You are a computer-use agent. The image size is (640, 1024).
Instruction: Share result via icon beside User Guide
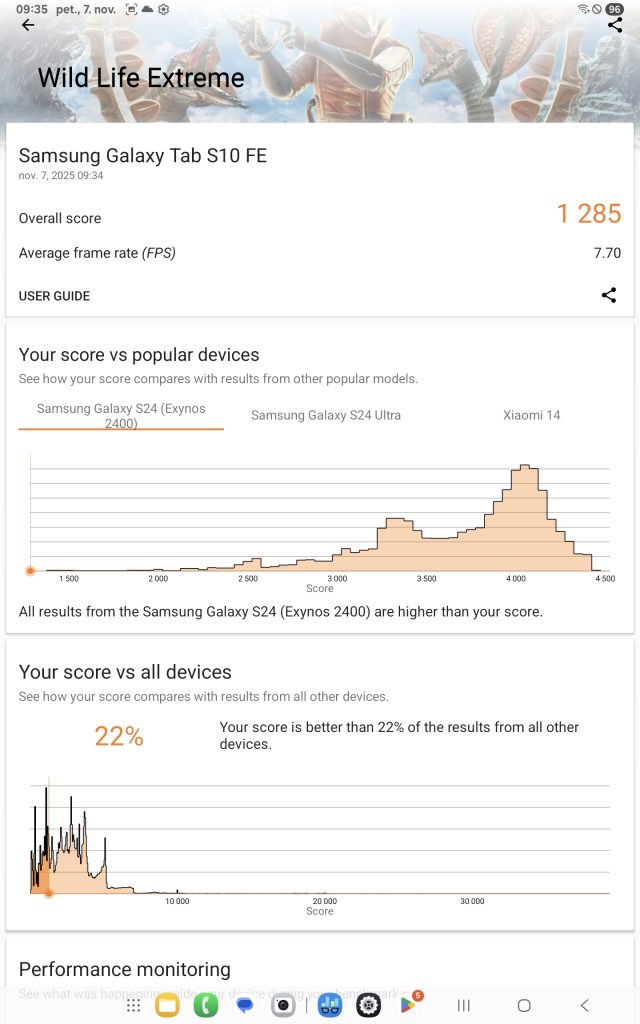tap(608, 295)
